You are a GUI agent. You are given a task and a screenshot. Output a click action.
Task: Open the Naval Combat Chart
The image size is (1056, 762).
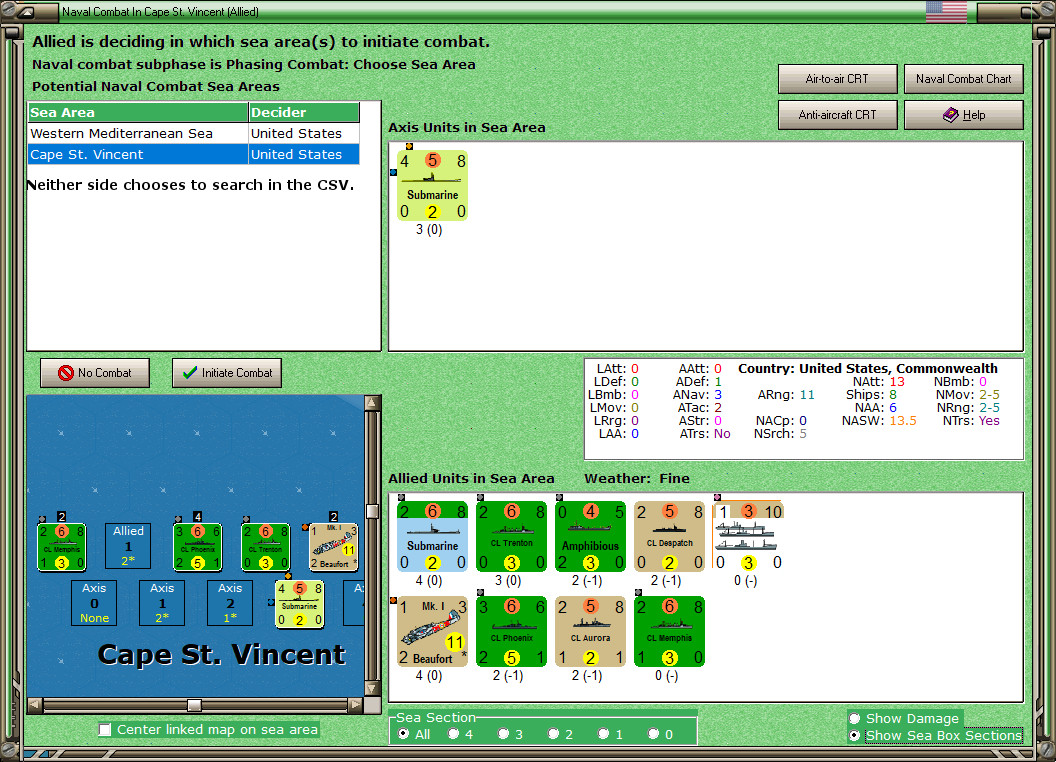tap(963, 79)
